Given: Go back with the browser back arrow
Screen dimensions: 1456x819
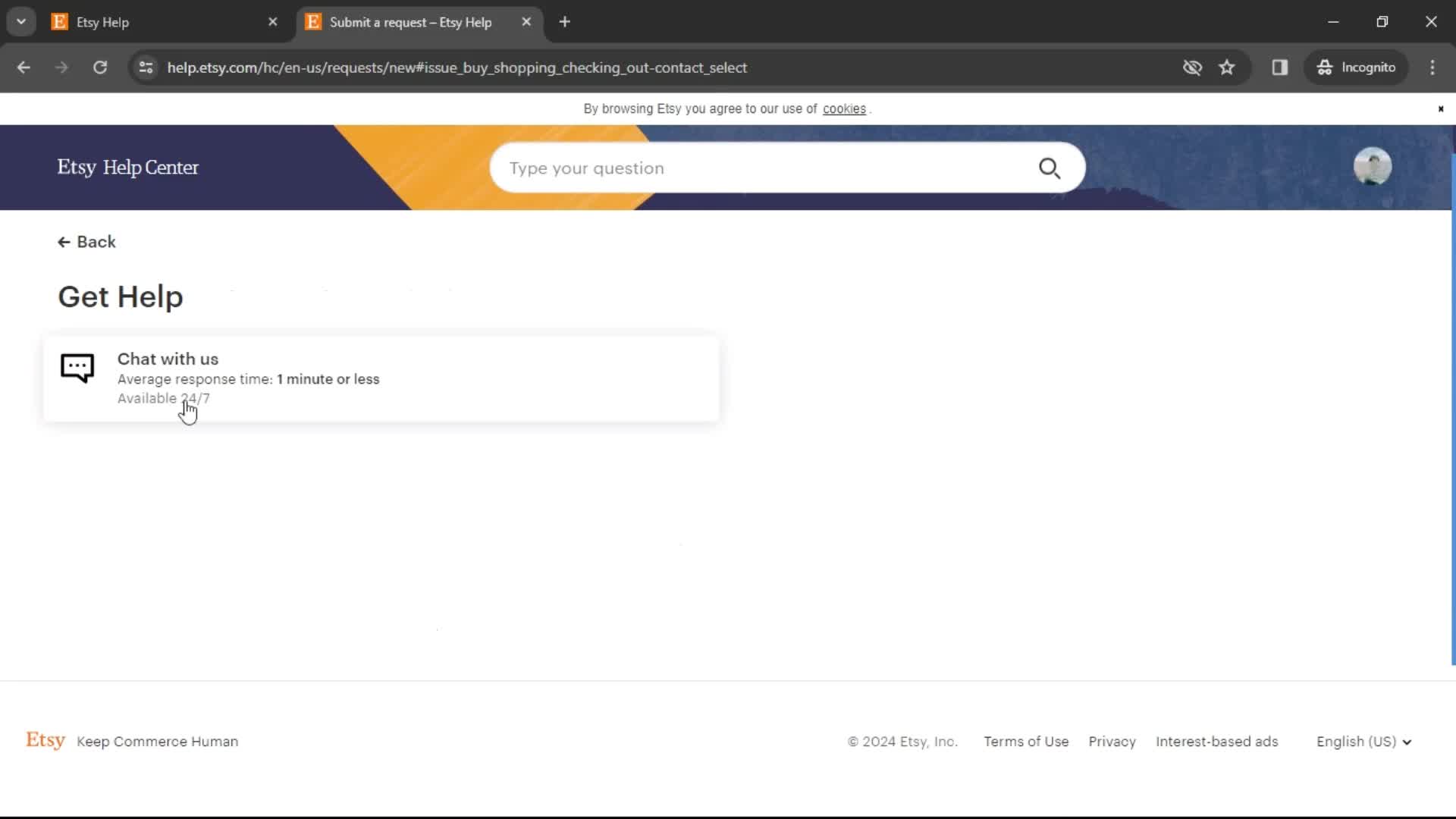Looking at the screenshot, I should coord(24,67).
